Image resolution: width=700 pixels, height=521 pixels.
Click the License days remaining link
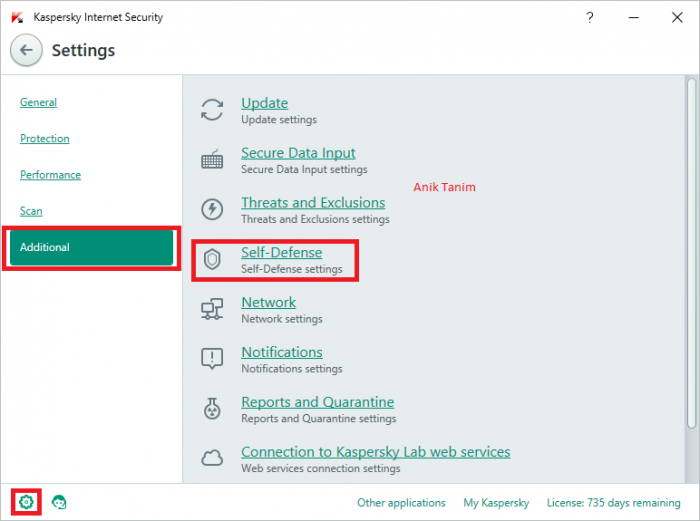(613, 503)
